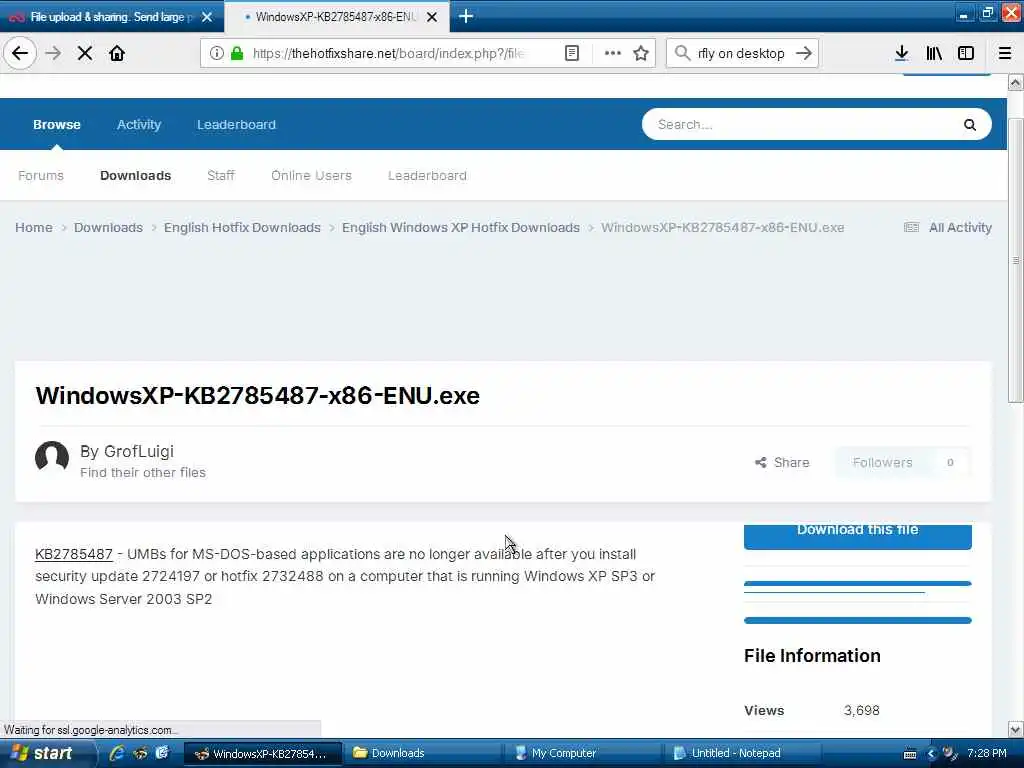Launch Internet Explorer from quick launch
Image resolution: width=1024 pixels, height=768 pixels.
117,753
